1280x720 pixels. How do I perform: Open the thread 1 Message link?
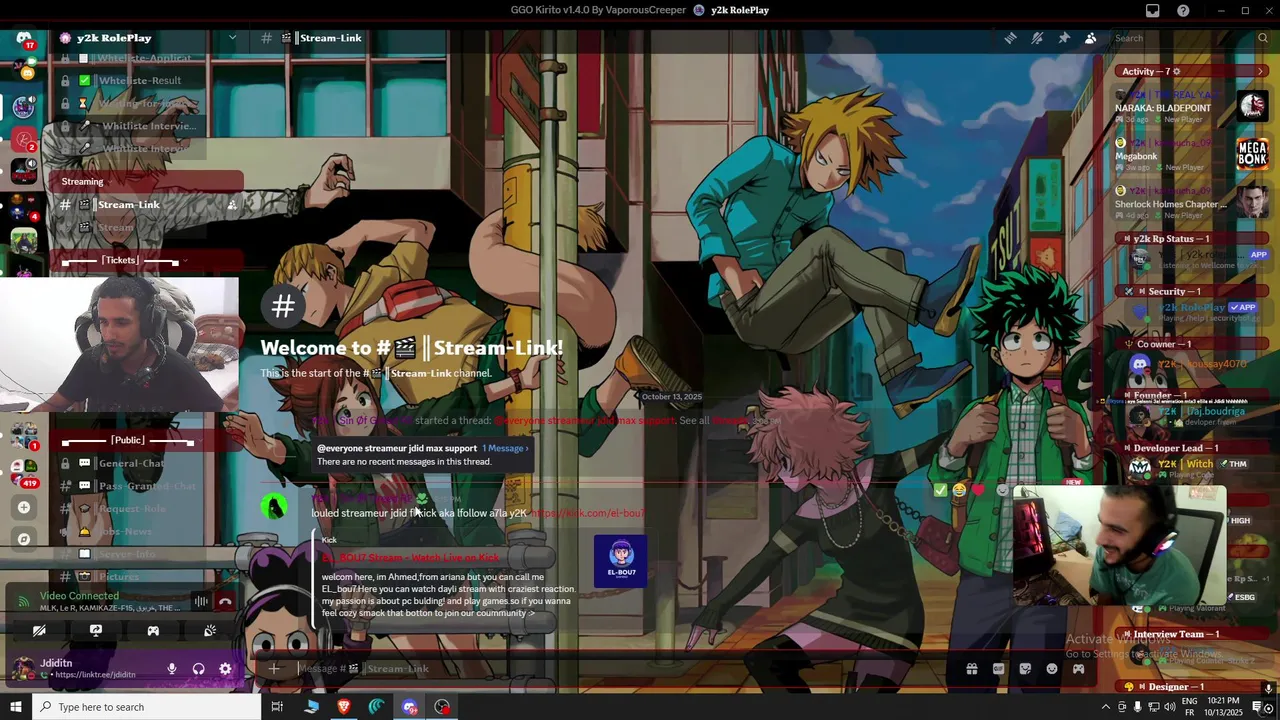pyautogui.click(x=505, y=448)
